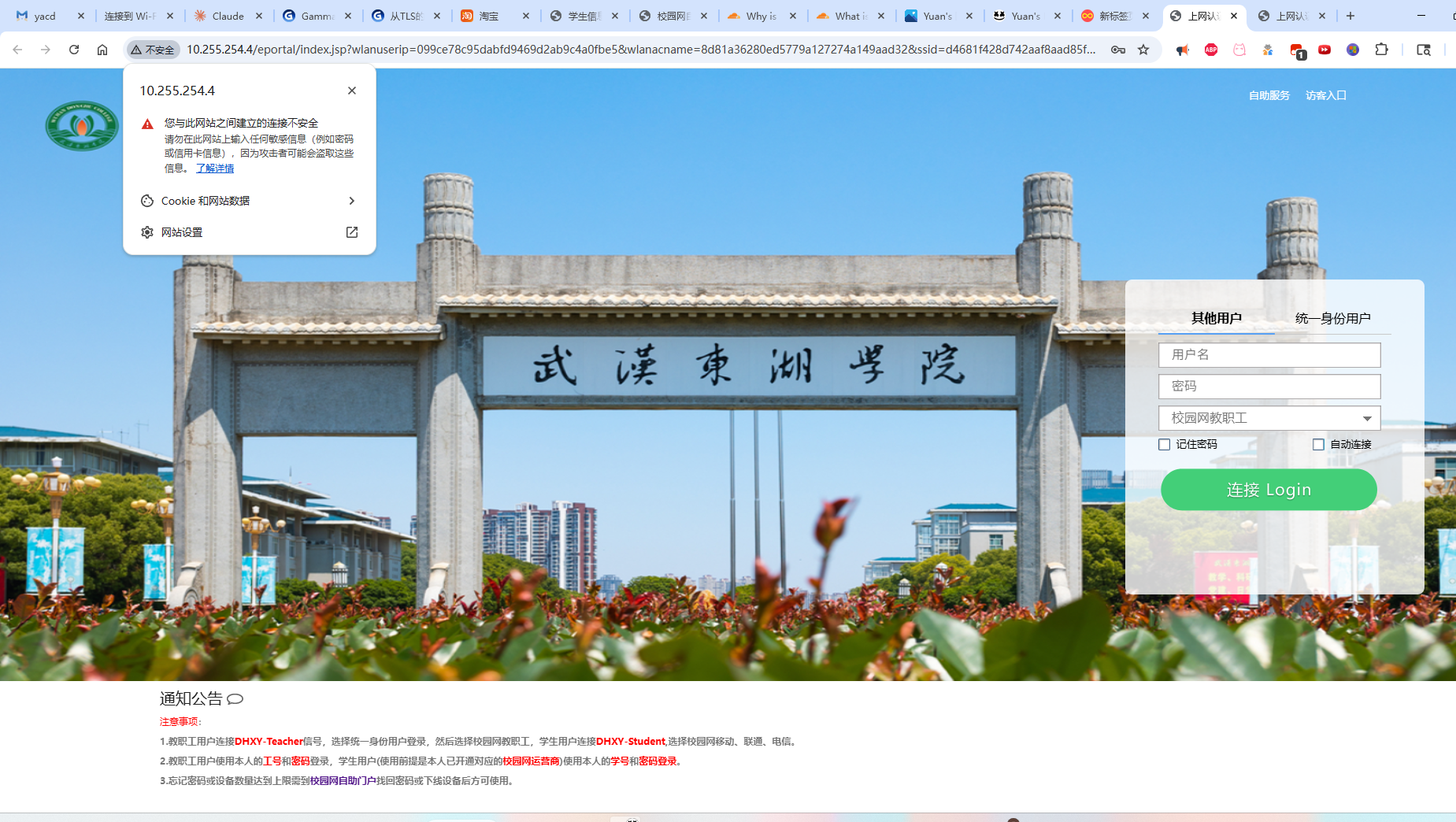Viewport: 1456px width, 822px height.
Task: Open the 校园网教职工 service dropdown
Action: click(x=1269, y=418)
